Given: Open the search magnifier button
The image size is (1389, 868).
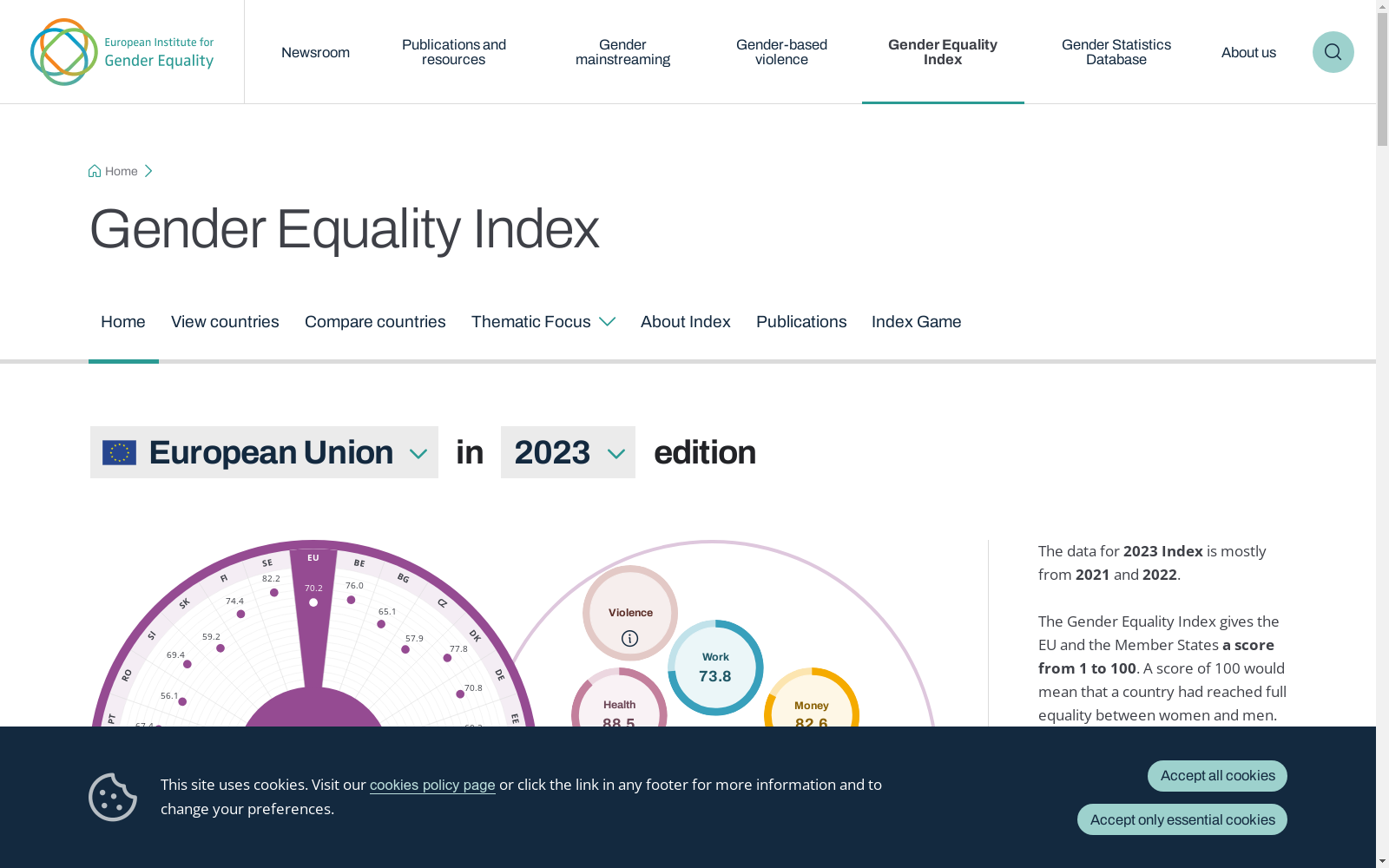Looking at the screenshot, I should point(1333,52).
